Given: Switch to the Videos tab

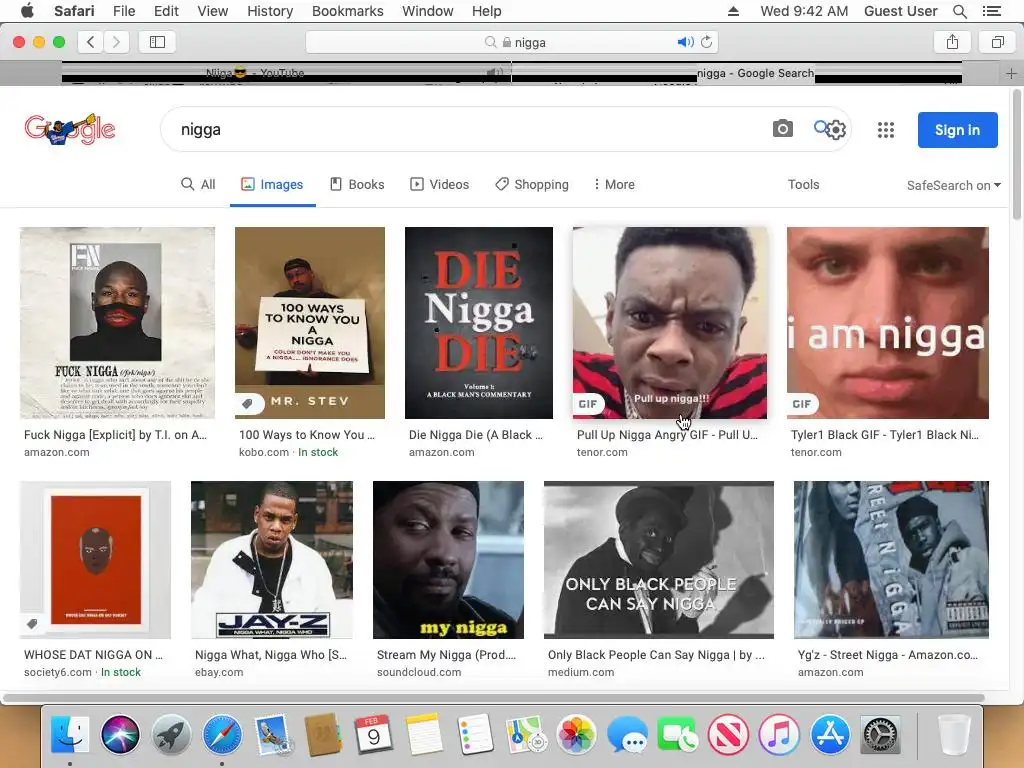Looking at the screenshot, I should [440, 185].
